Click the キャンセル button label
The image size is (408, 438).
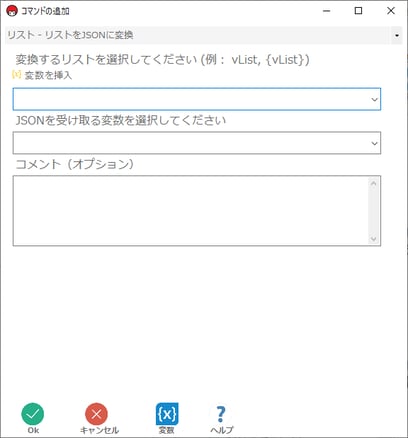[x=99, y=430]
